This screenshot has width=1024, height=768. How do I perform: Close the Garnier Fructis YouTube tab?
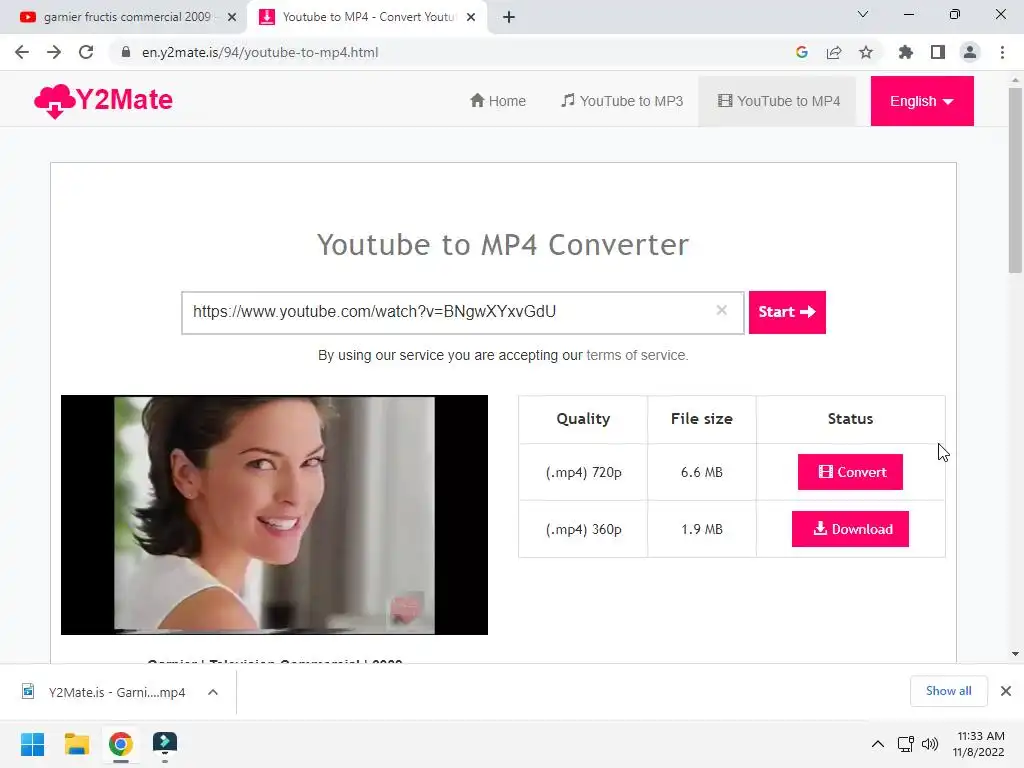[x=232, y=17]
